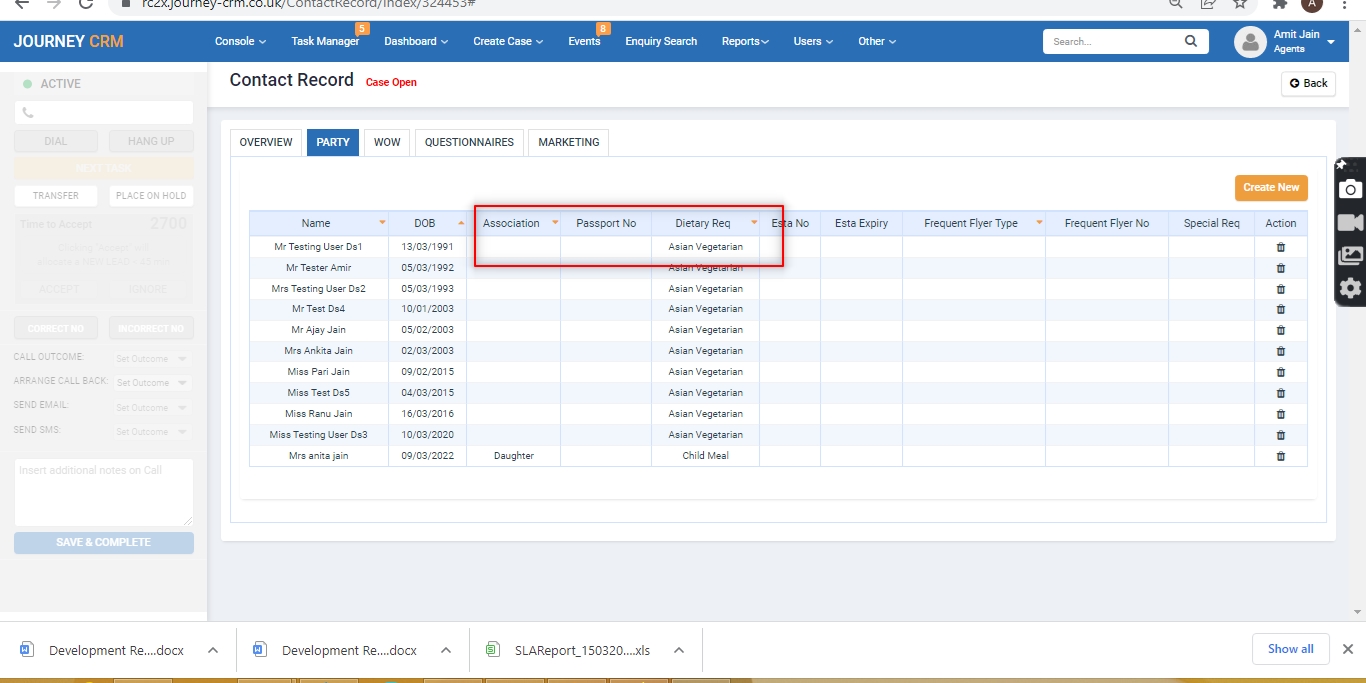
Task: Delete the Mr Testing User Ds1 row
Action: [x=1280, y=247]
